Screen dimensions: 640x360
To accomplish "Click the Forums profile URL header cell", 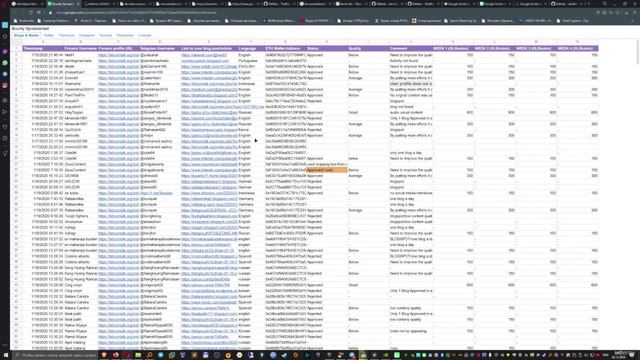I will [118, 48].
